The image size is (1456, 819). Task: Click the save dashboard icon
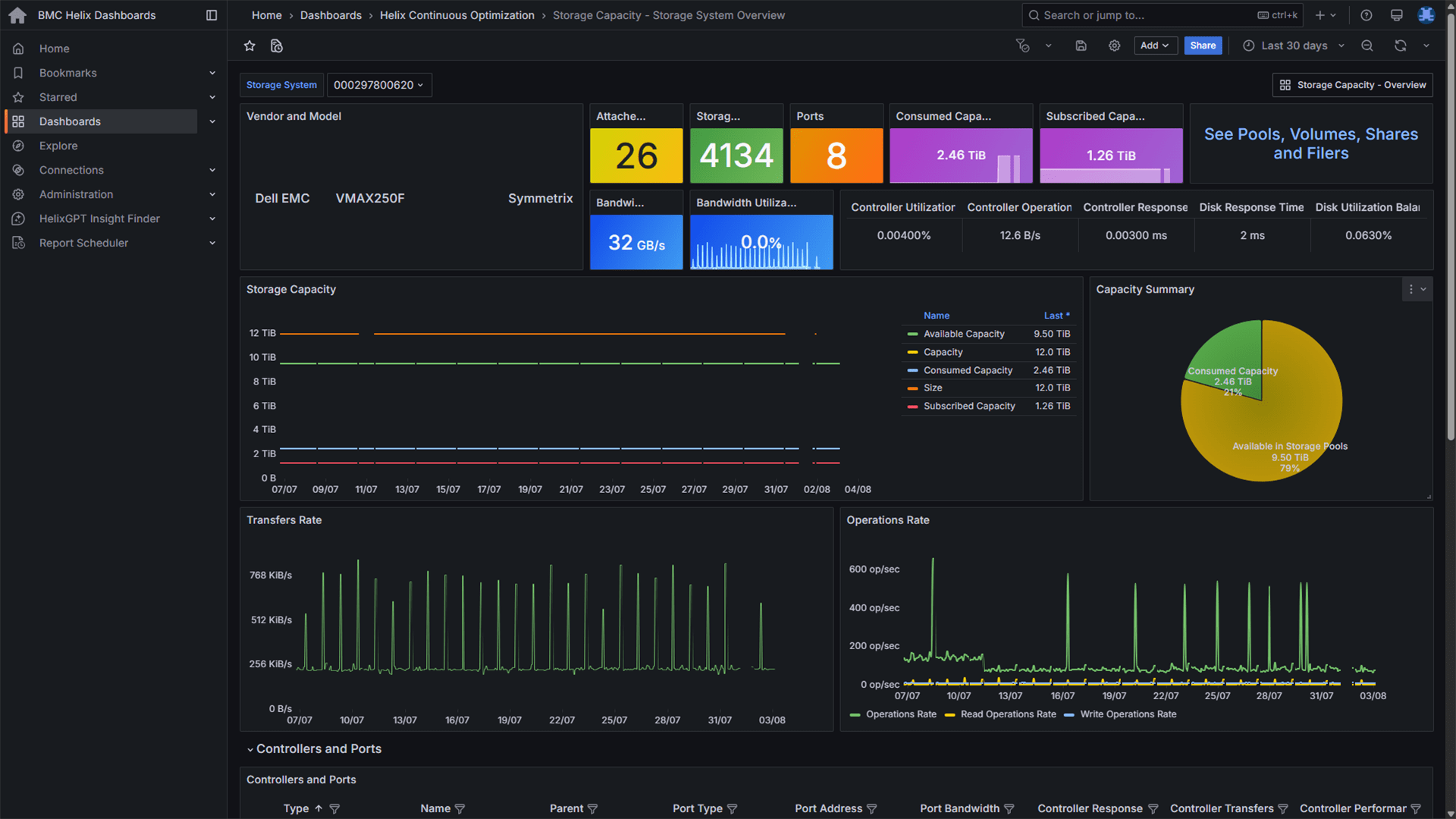tap(1081, 46)
